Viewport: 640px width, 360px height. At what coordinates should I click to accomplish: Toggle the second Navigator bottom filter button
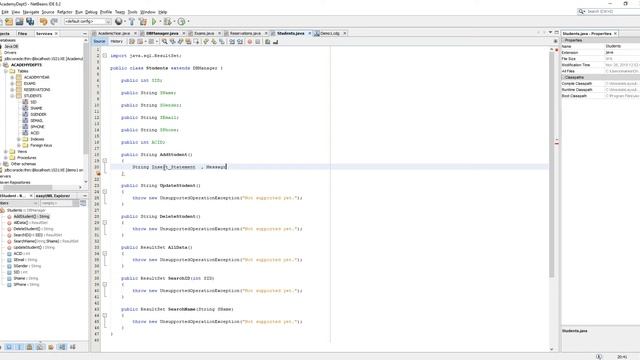(19, 347)
